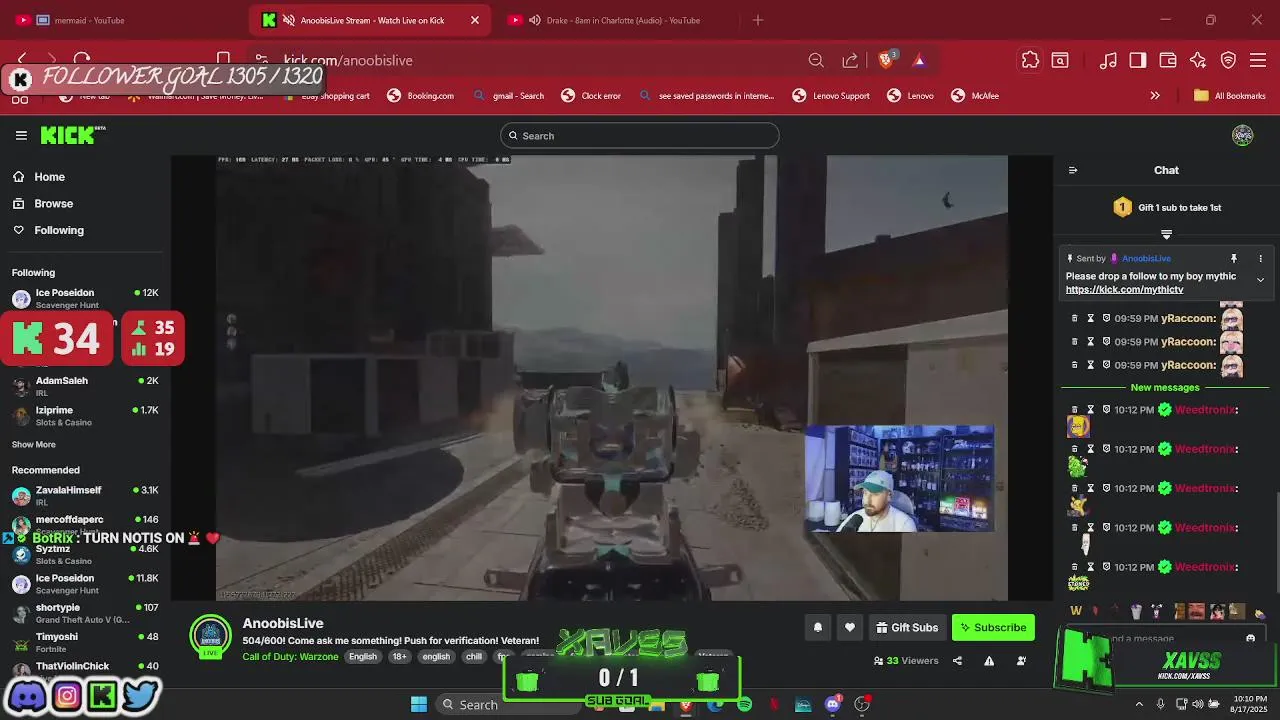This screenshot has height=720, width=1280.
Task: Open the Windows Start button
Action: [419, 704]
